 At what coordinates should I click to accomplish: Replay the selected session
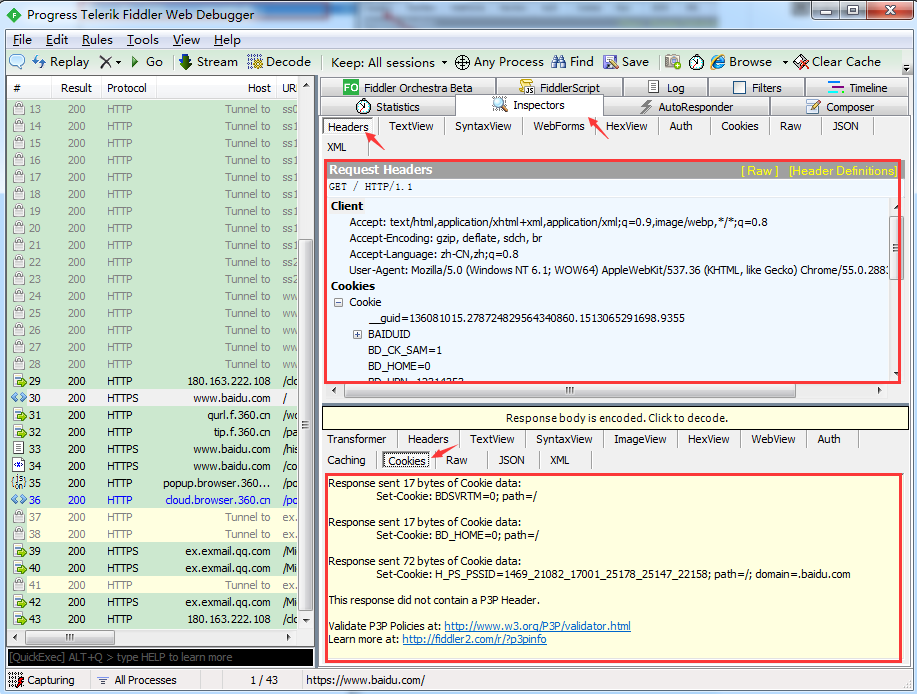click(x=61, y=62)
